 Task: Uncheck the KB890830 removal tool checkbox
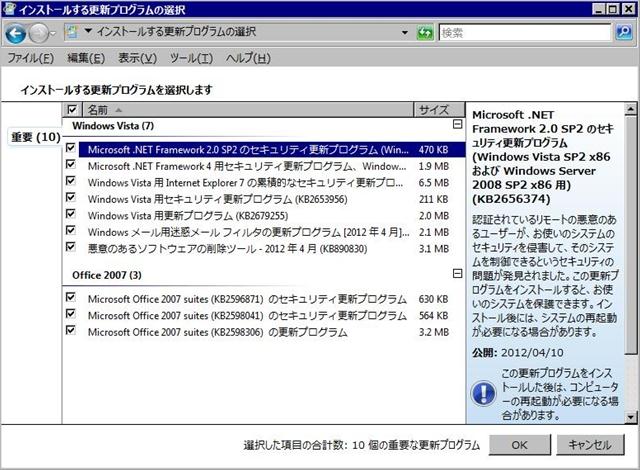coord(71,247)
